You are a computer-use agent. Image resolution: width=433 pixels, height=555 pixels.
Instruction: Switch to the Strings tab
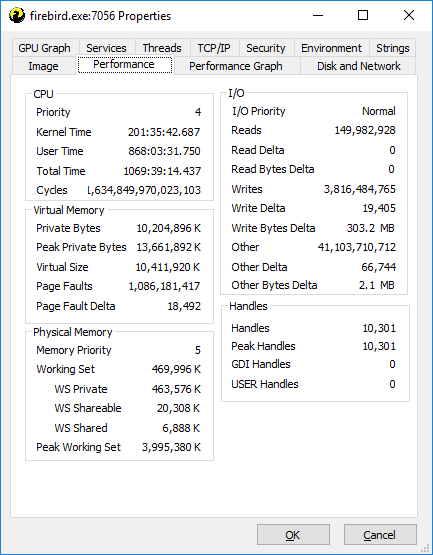(393, 48)
